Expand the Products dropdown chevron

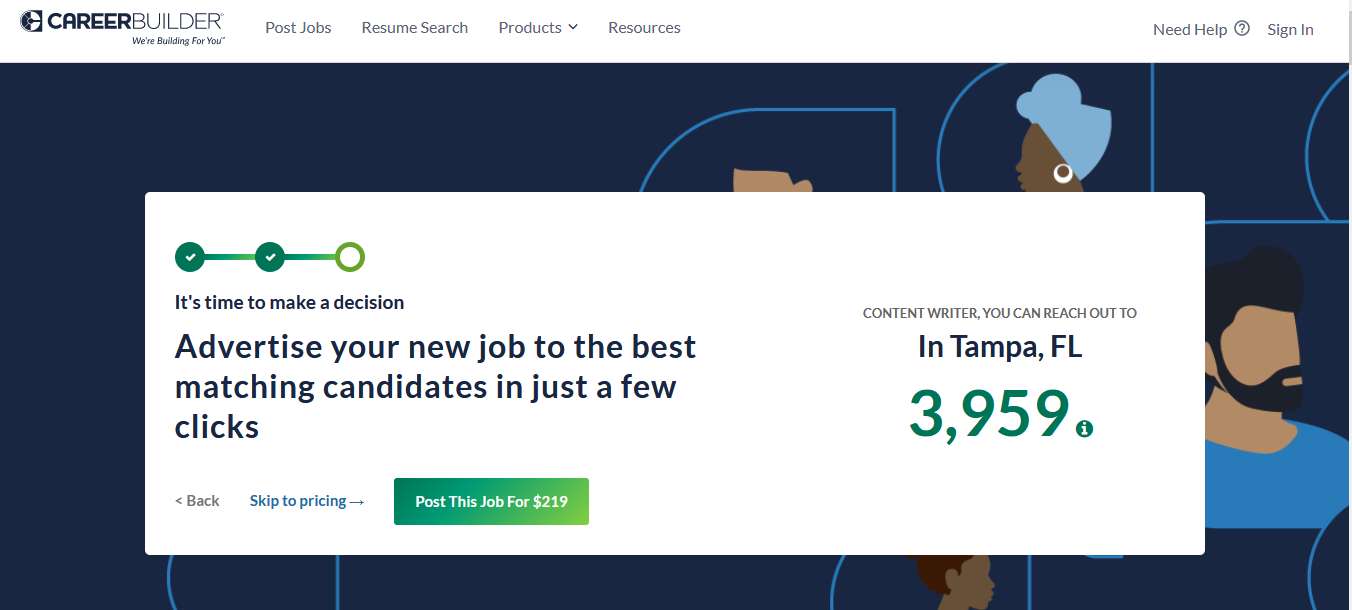tap(573, 27)
